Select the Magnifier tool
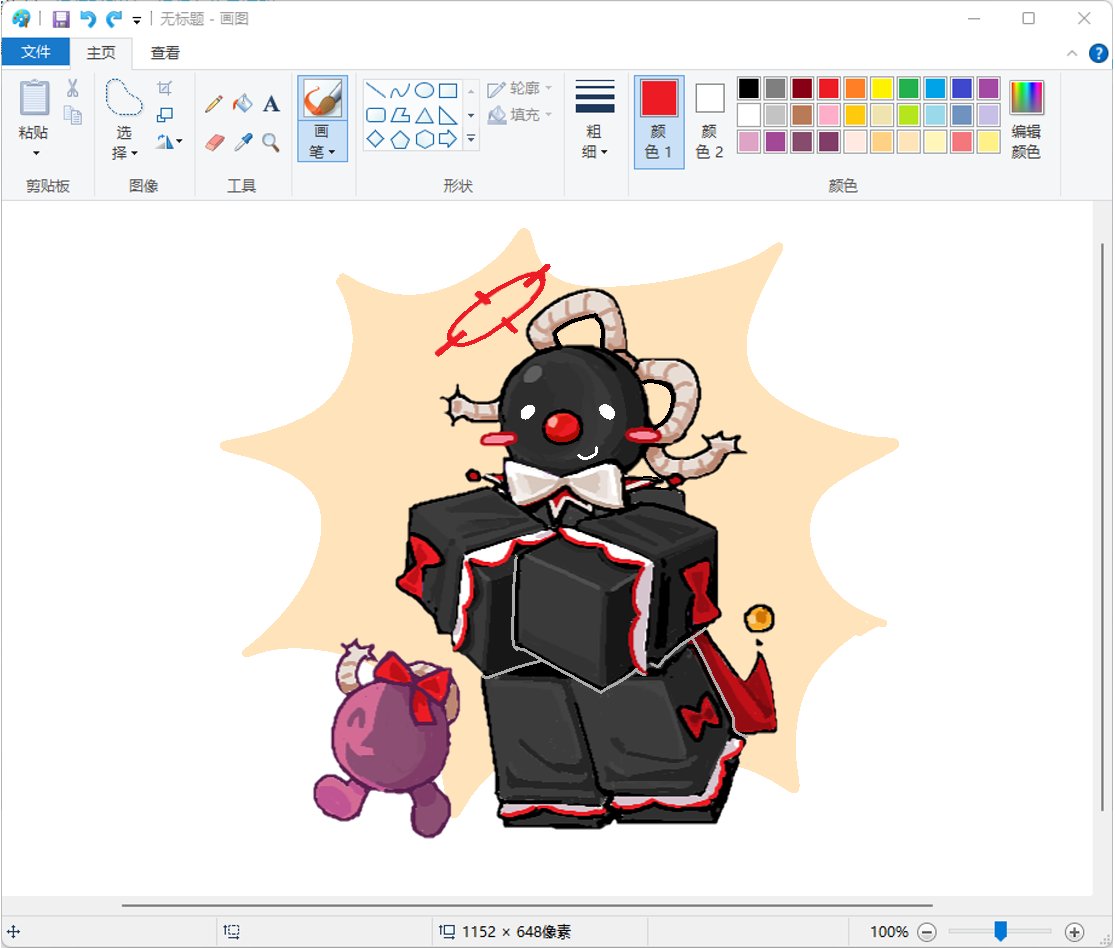The image size is (1115, 948). coord(270,142)
